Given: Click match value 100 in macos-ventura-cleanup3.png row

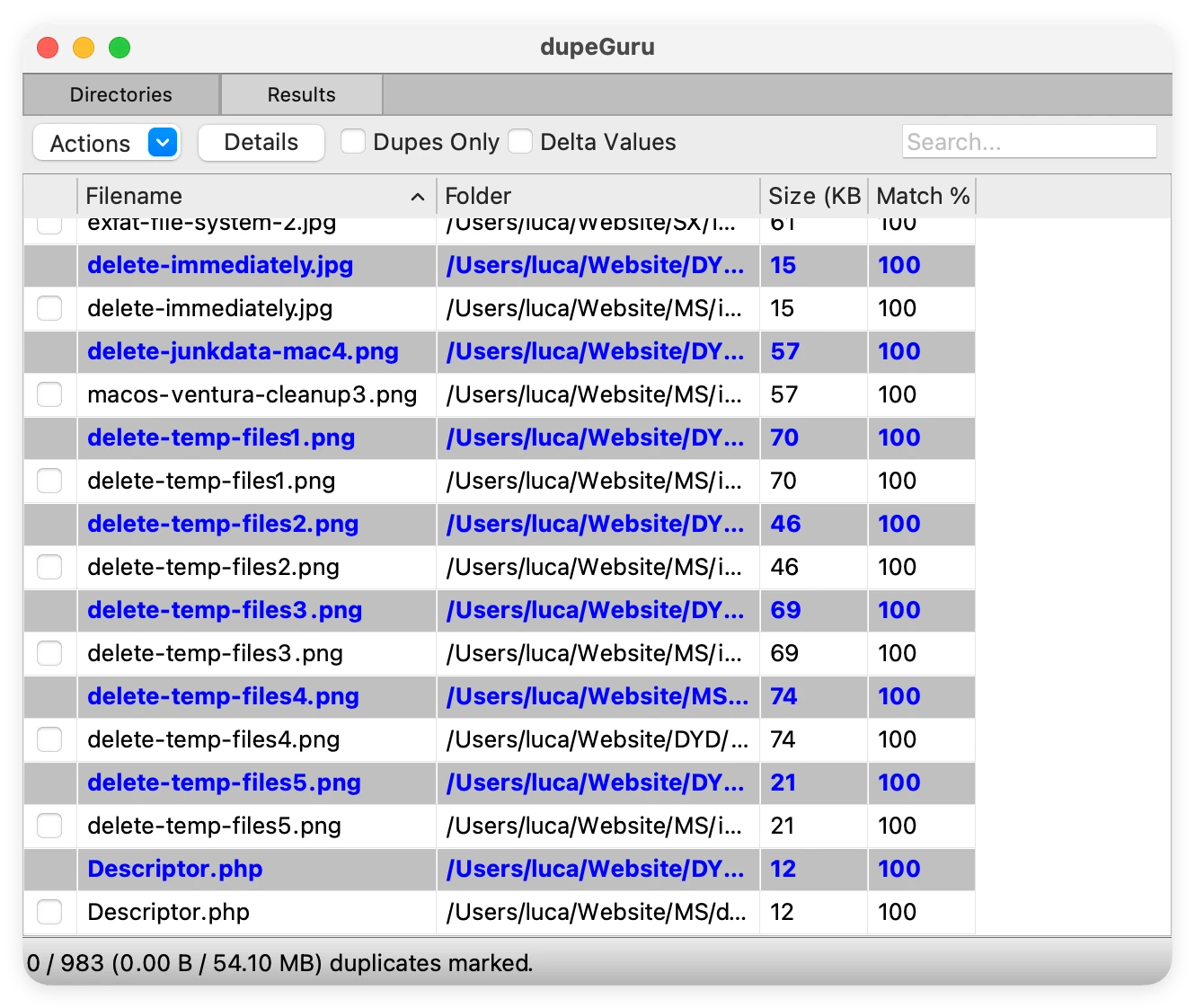Looking at the screenshot, I should tap(897, 394).
